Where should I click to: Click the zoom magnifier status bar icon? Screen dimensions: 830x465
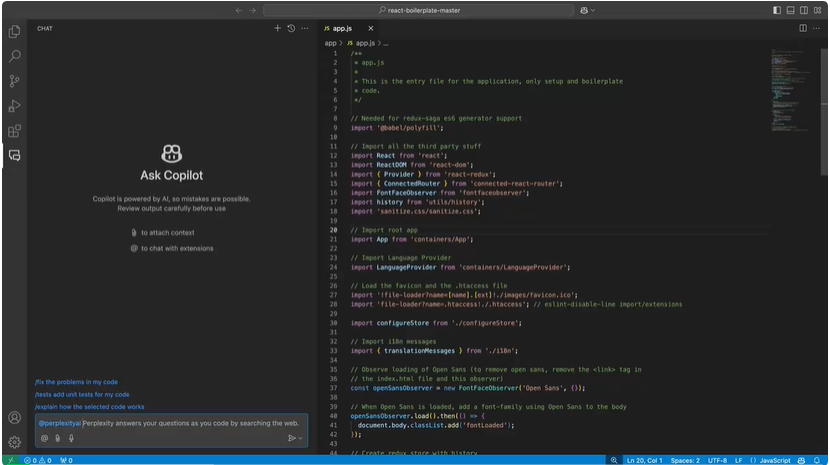point(614,460)
